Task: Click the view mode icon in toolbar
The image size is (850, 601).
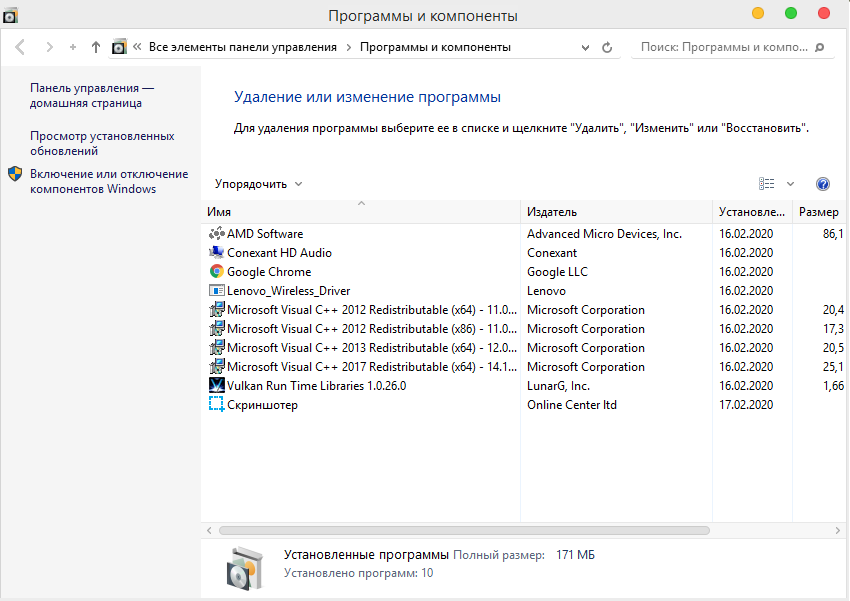Action: pos(767,184)
